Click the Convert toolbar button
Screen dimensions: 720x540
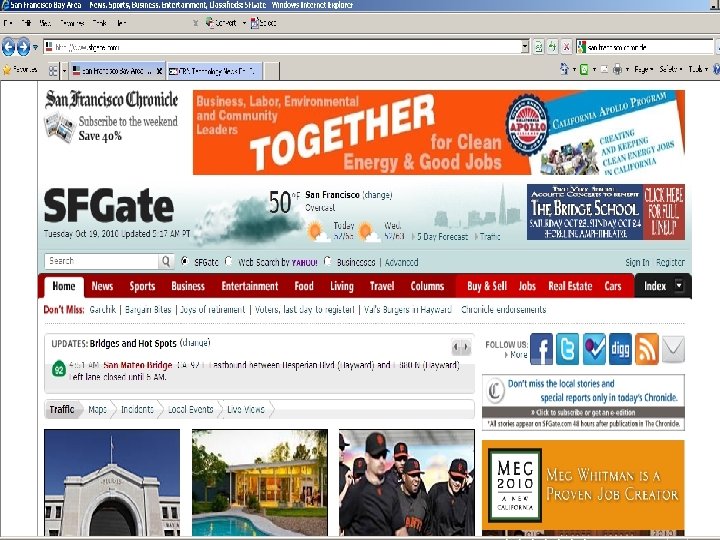221,22
